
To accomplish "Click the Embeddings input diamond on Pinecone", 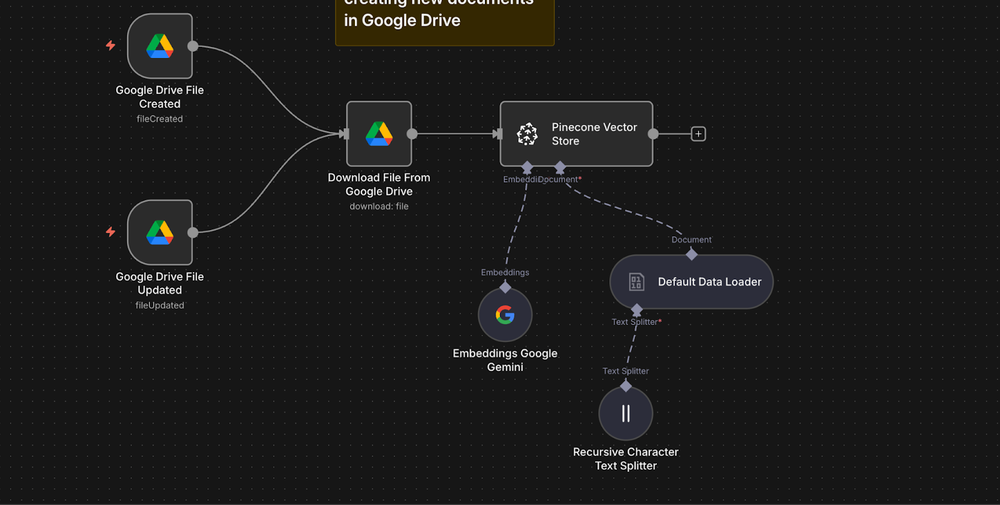I will coord(527,167).
